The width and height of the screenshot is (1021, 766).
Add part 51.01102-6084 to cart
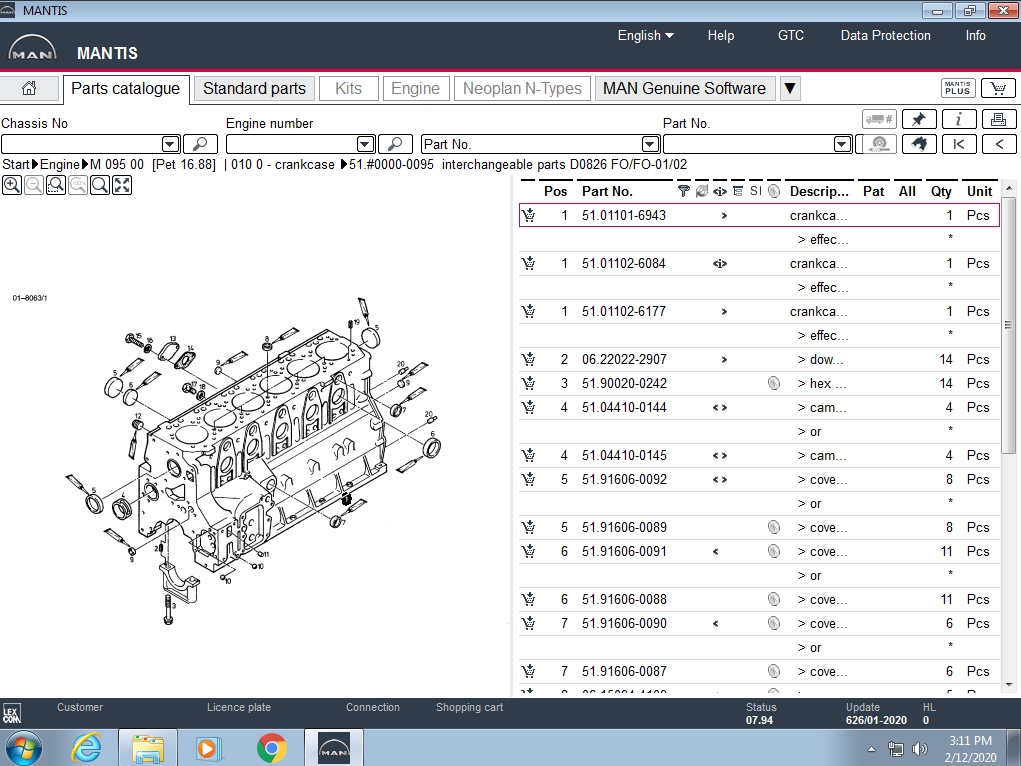pos(529,264)
